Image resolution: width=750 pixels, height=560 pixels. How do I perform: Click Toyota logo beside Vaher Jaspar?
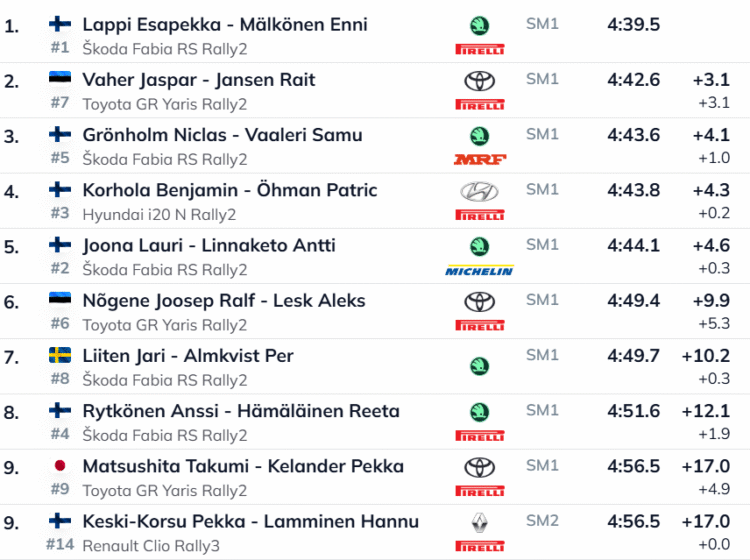click(479, 81)
